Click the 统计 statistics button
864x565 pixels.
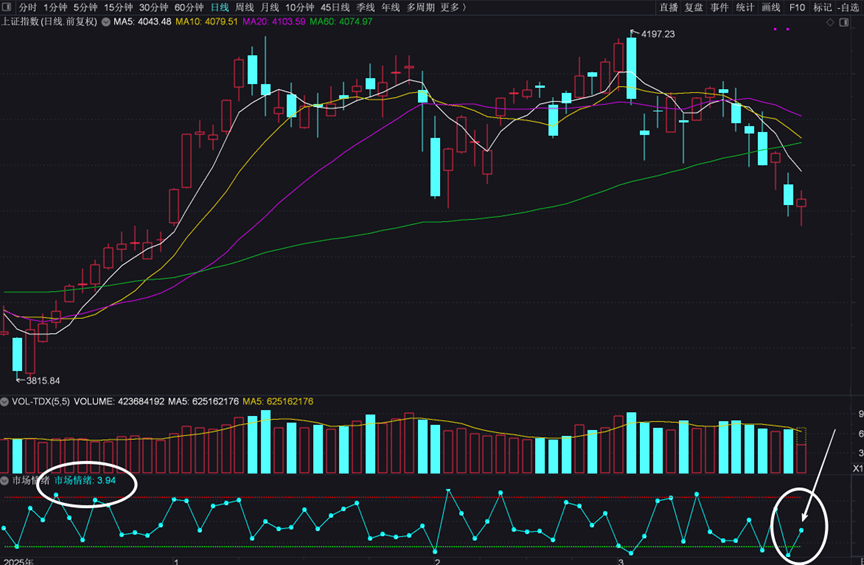(x=745, y=7)
